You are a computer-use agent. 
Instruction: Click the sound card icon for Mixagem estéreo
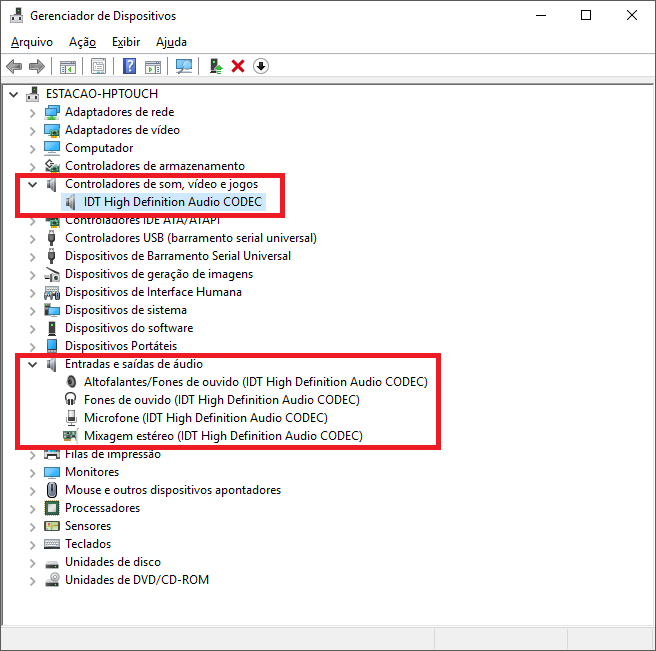pos(70,436)
